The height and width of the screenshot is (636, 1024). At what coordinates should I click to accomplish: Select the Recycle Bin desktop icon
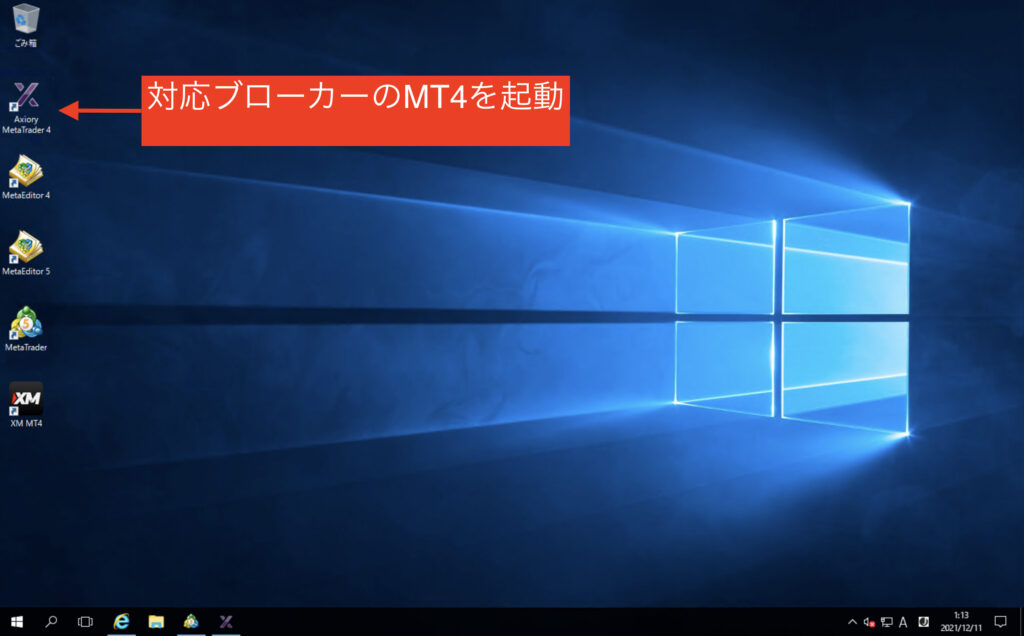26,22
